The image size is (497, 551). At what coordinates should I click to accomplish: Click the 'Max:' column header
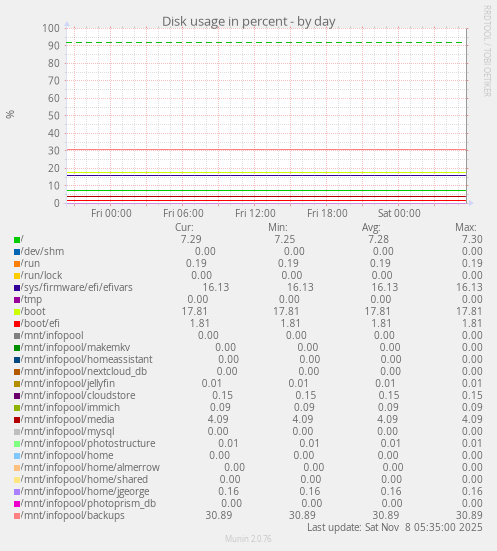tap(466, 227)
